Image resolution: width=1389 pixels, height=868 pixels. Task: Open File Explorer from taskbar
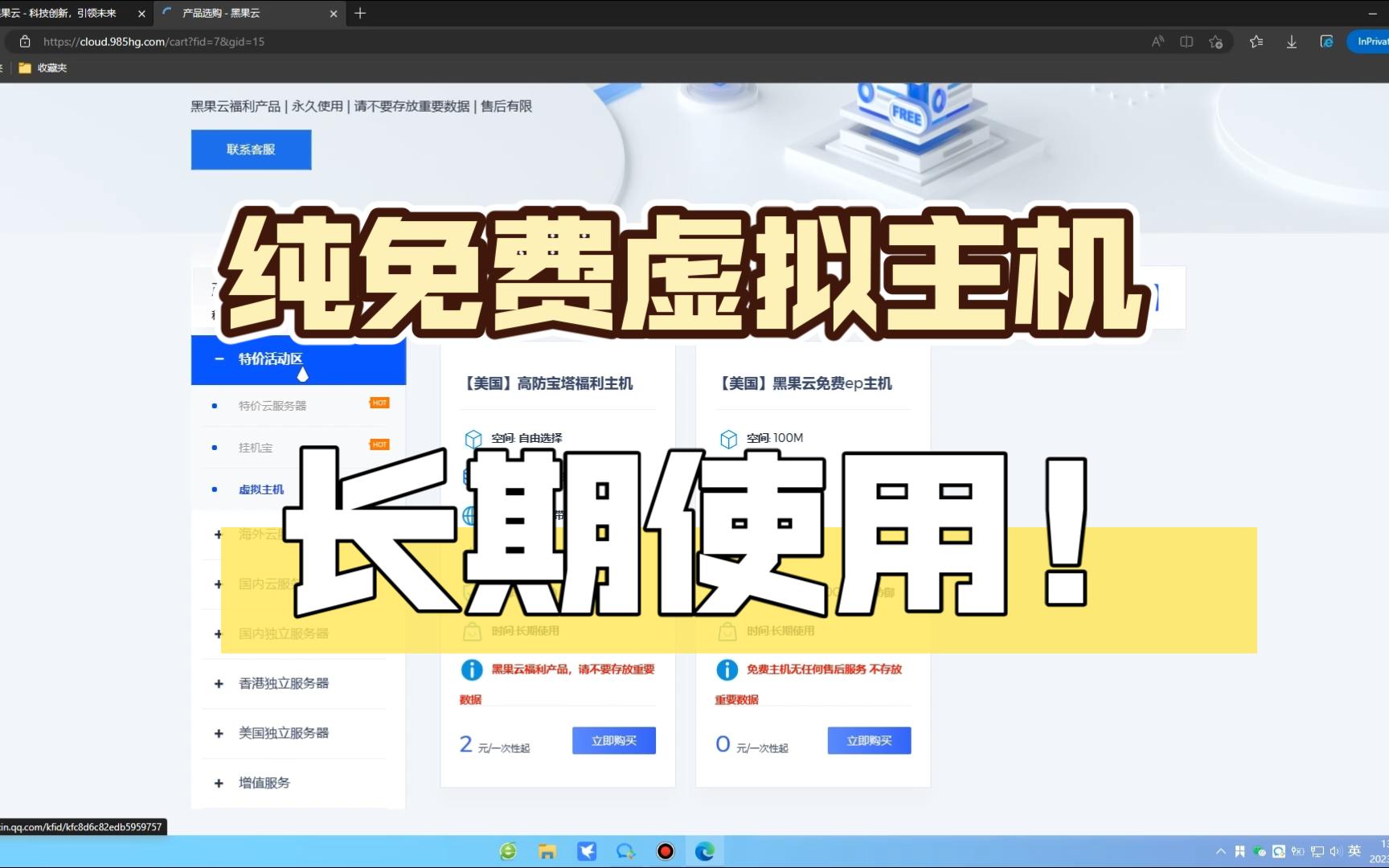(547, 851)
